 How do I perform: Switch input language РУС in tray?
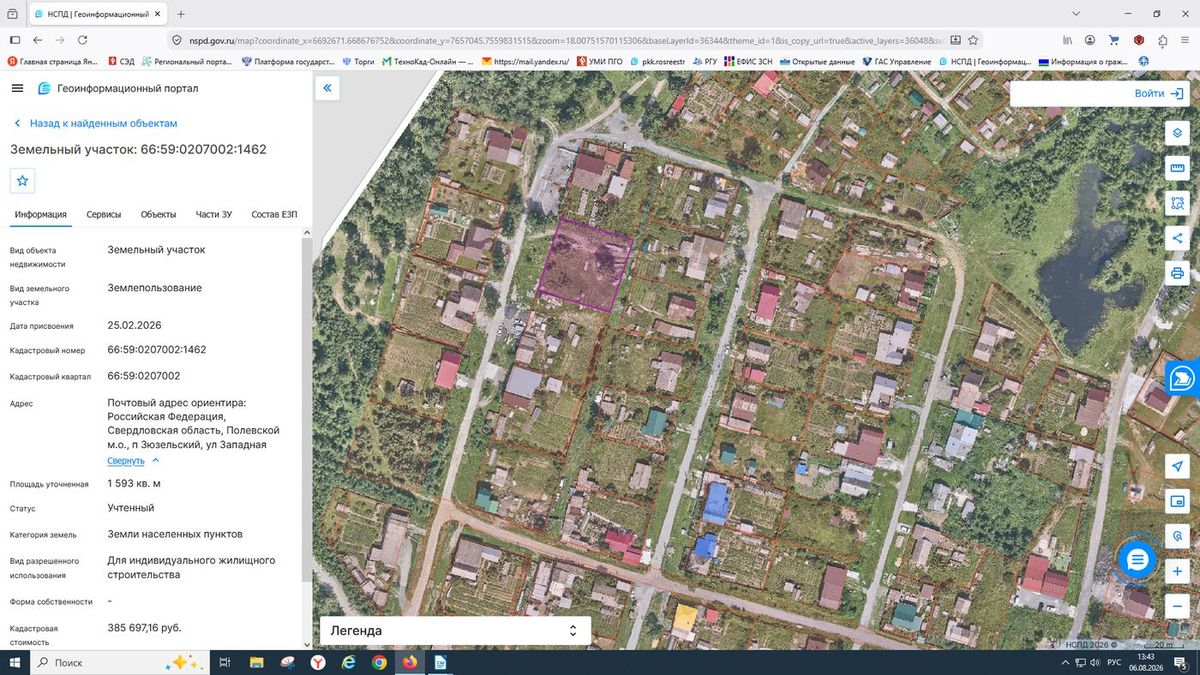pyautogui.click(x=1113, y=662)
